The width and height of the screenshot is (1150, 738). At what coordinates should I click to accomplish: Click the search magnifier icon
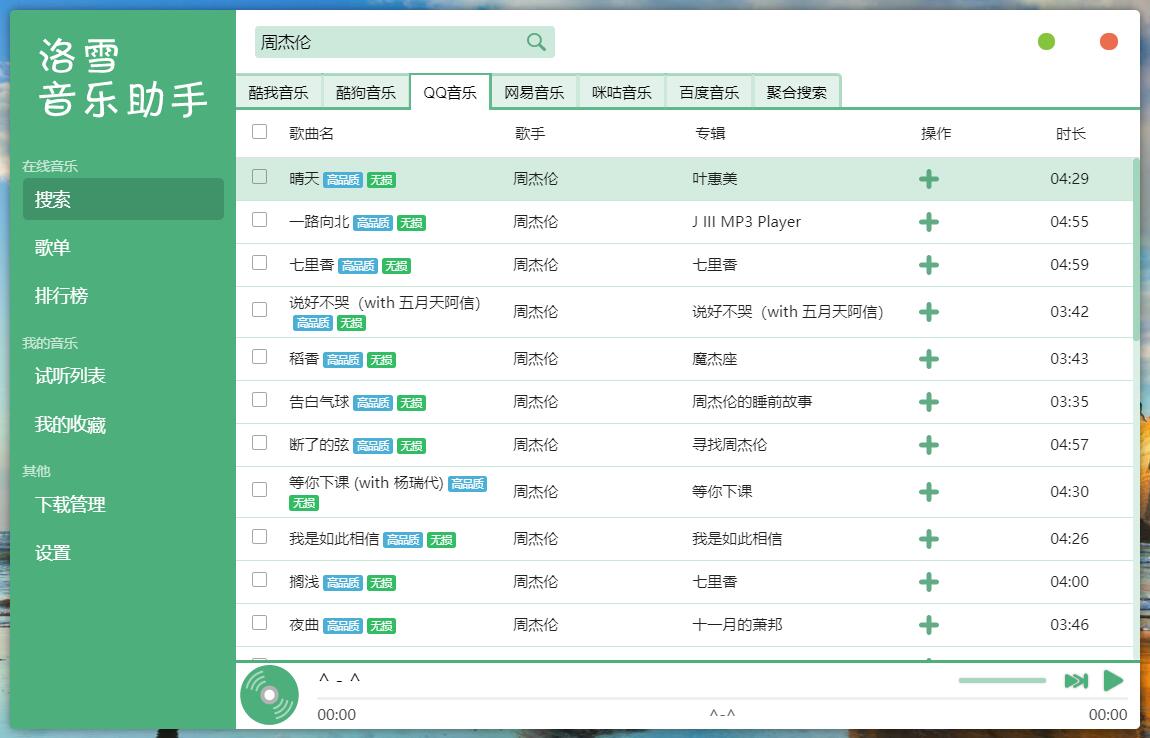[x=535, y=43]
